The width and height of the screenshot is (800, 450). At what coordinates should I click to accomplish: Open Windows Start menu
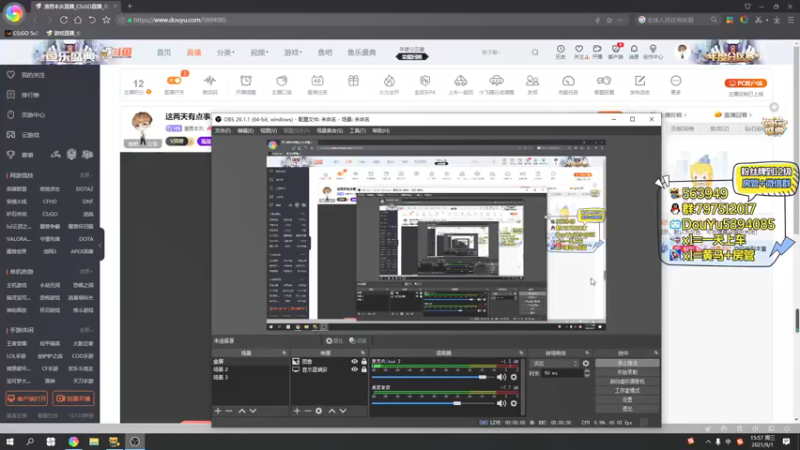pyautogui.click(x=10, y=441)
